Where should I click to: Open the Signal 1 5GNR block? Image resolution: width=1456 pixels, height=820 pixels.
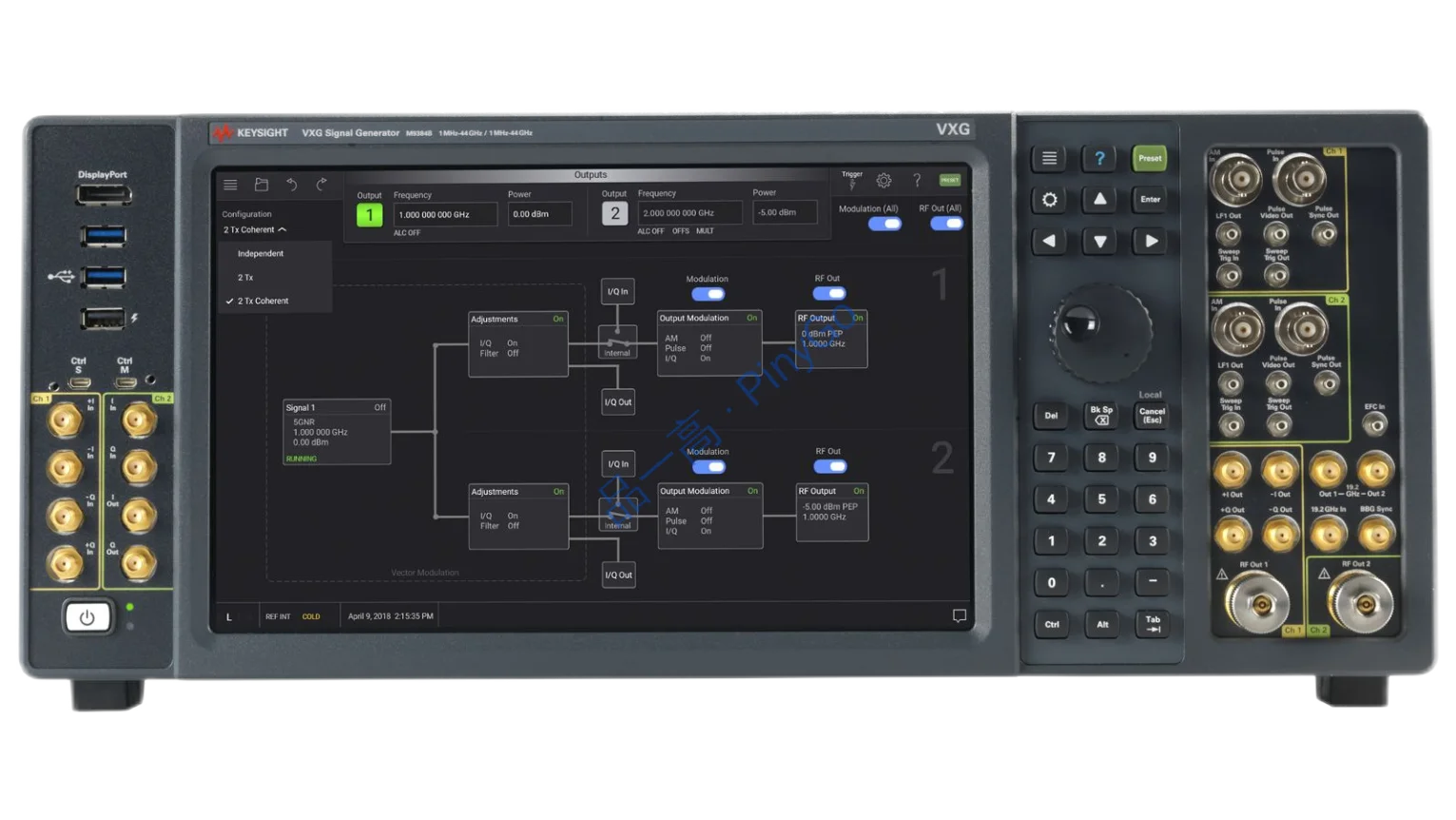(x=337, y=432)
